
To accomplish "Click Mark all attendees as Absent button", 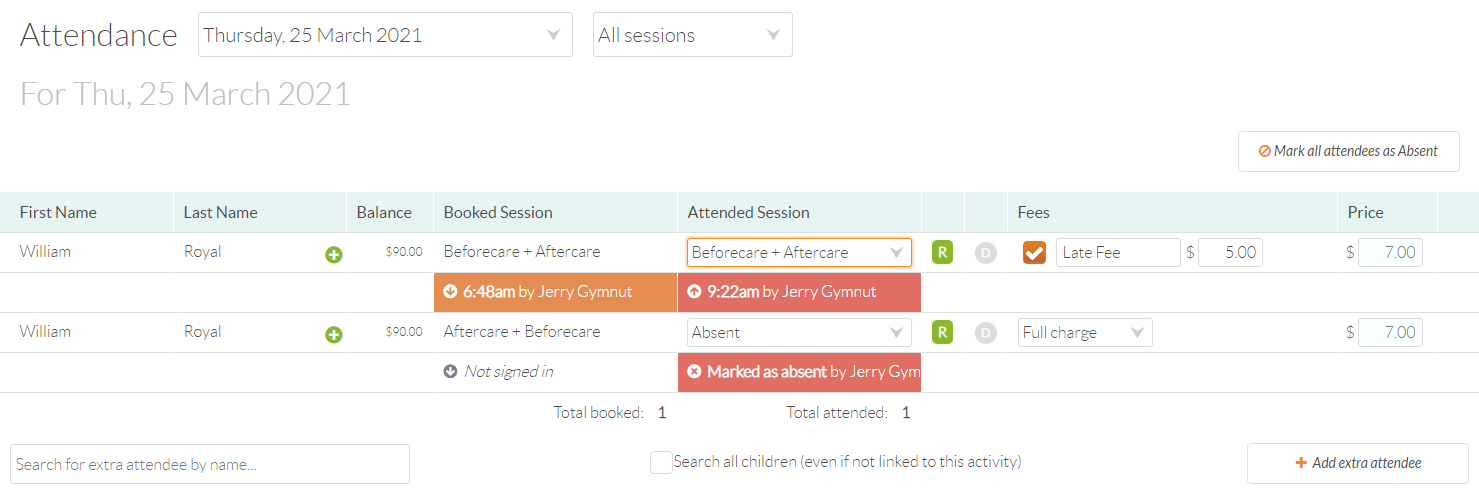I will 1348,152.
